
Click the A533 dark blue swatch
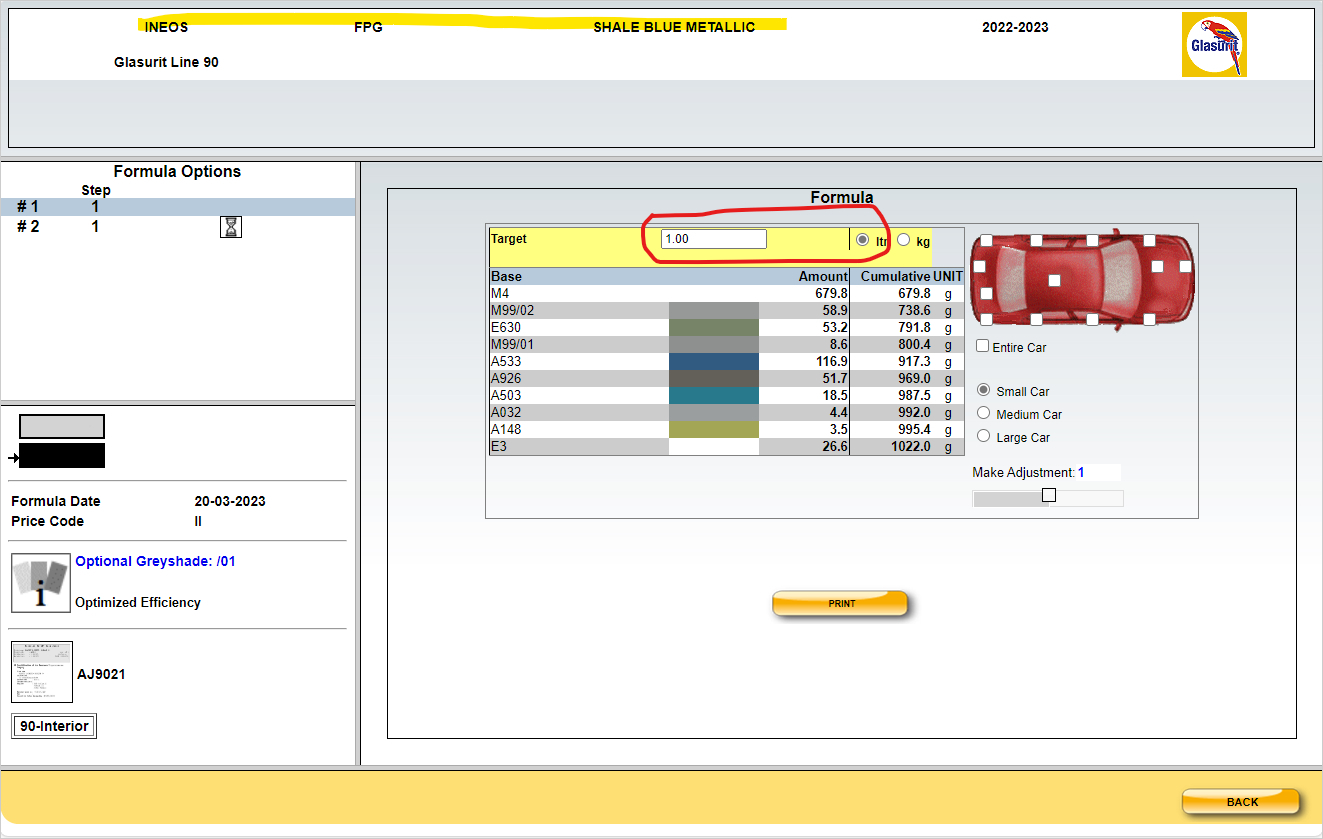click(x=714, y=362)
